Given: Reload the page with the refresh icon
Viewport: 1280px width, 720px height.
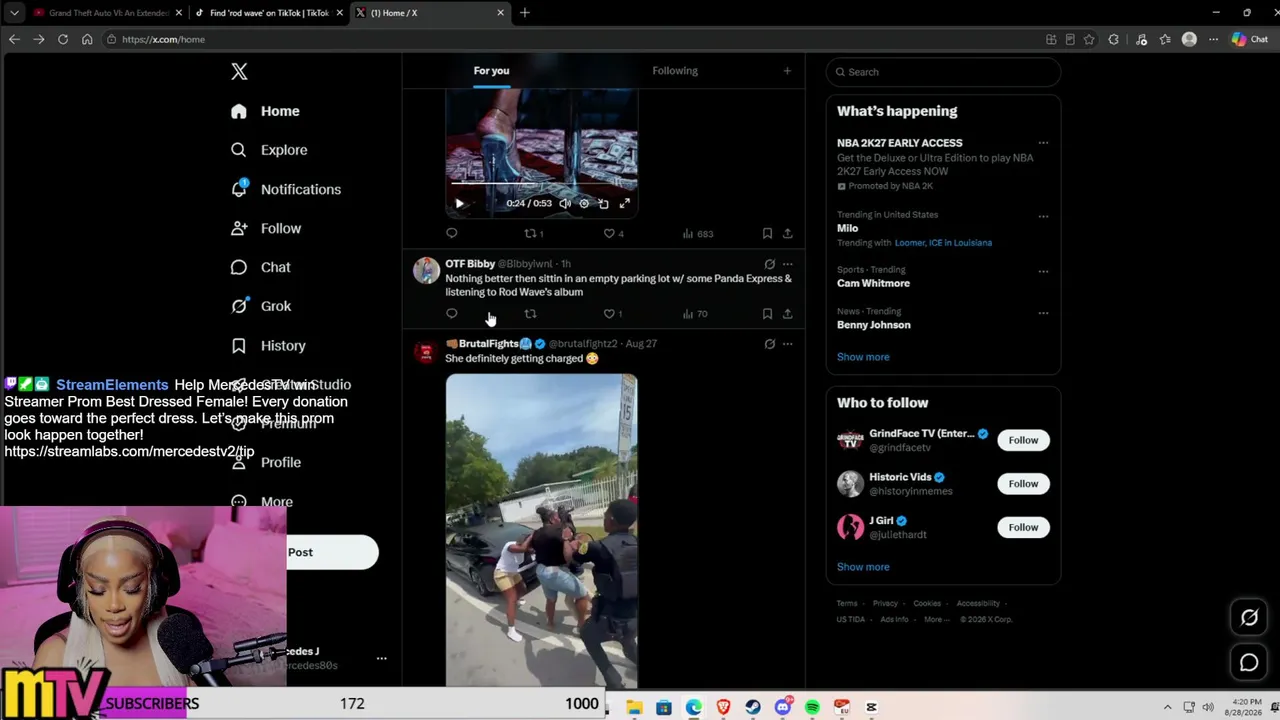Looking at the screenshot, I should tap(63, 39).
